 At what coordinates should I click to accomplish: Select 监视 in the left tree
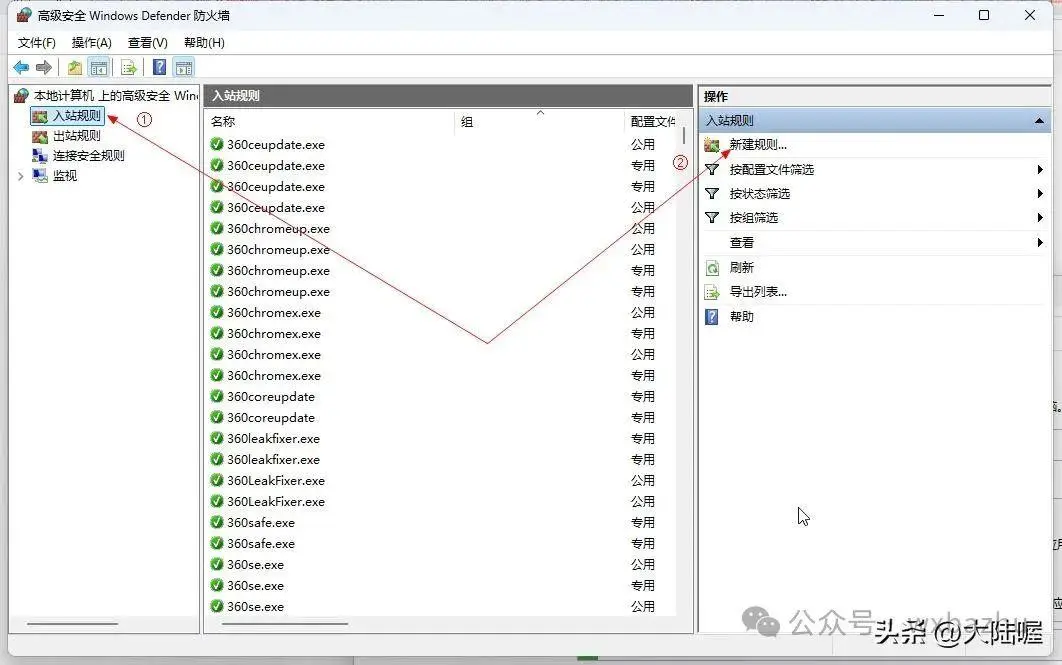(56, 176)
